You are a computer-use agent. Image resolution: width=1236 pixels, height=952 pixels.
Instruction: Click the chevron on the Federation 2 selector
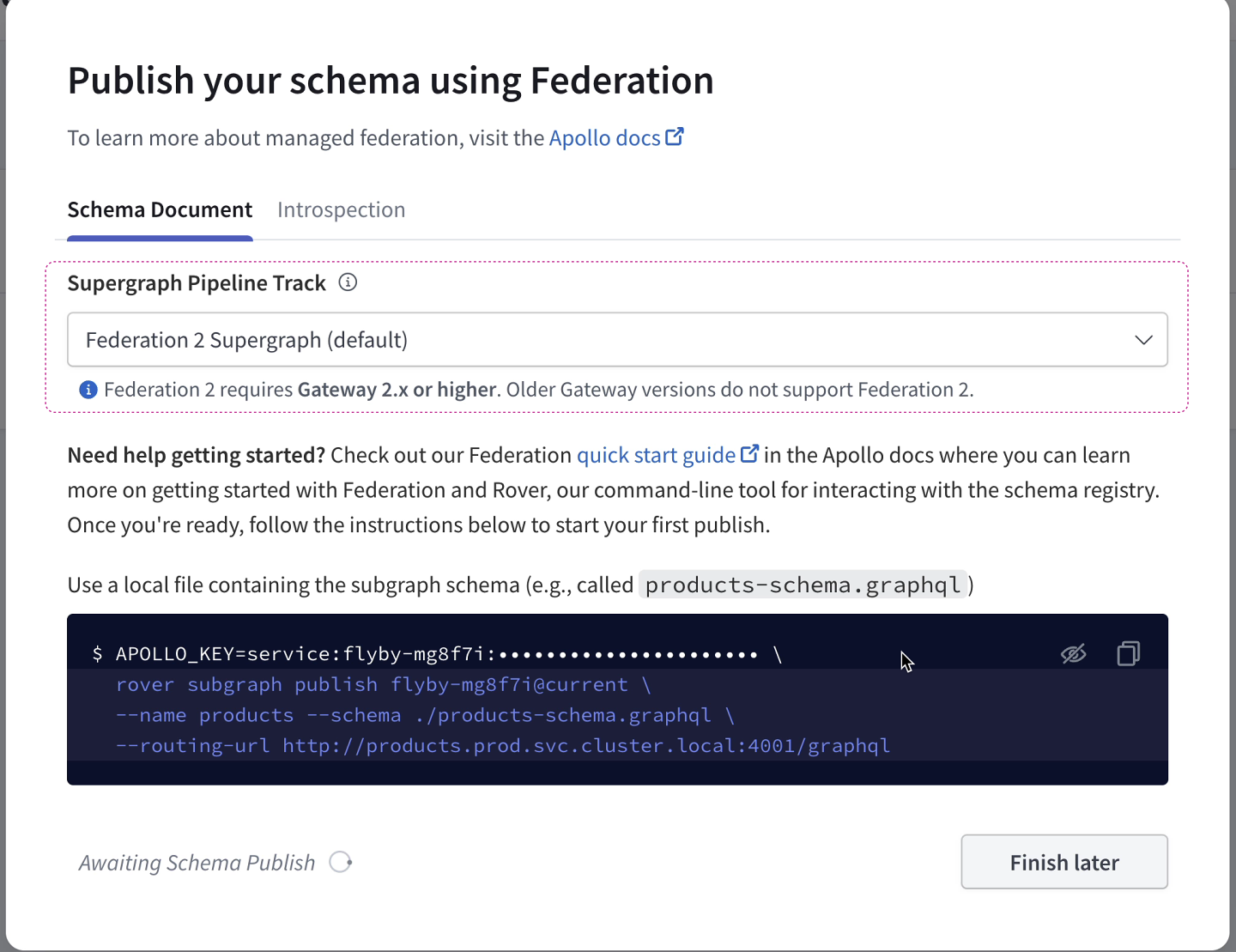click(x=1143, y=339)
